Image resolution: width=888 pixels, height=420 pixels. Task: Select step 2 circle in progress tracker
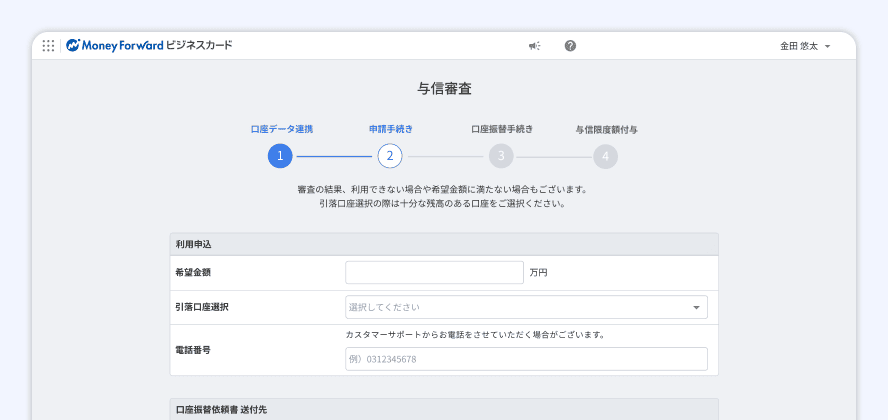click(x=390, y=156)
